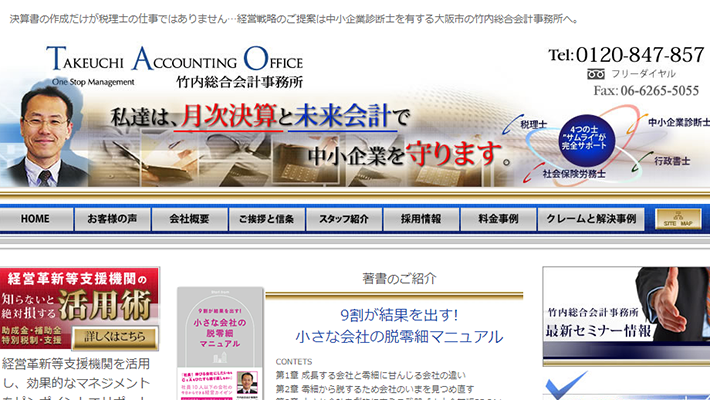Click 第2章 零細から脱する chapter line
710x400 pixels.
pyautogui.click(x=374, y=389)
